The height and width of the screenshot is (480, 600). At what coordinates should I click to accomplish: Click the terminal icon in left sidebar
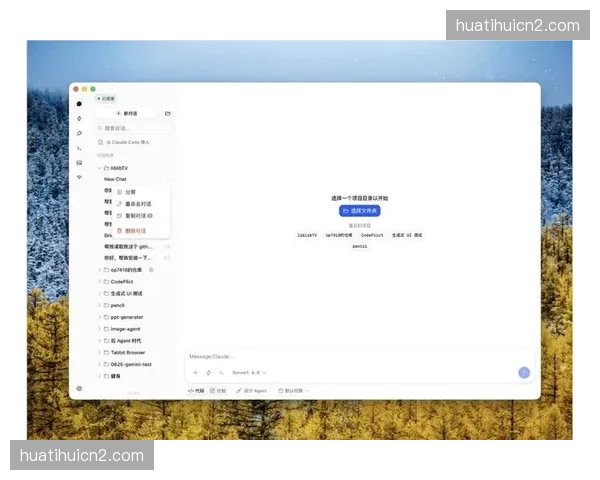(x=79, y=147)
